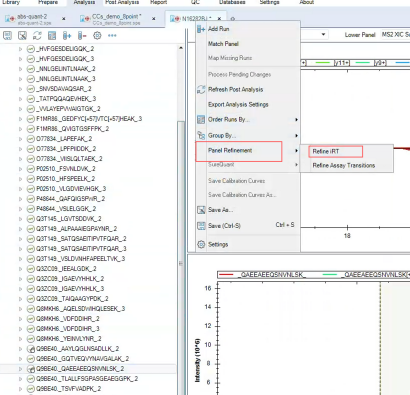Select _TATPQQAQEVHEK_3 row
The width and height of the screenshot is (410, 395).
pos(66,99)
